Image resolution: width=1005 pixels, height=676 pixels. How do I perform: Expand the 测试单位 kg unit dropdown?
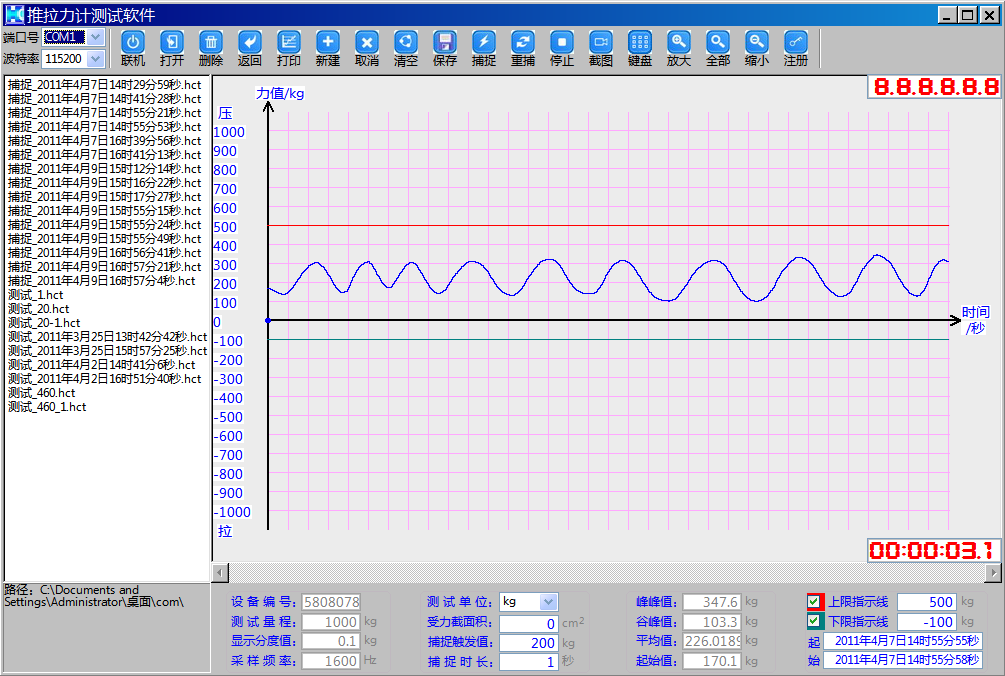click(x=548, y=602)
